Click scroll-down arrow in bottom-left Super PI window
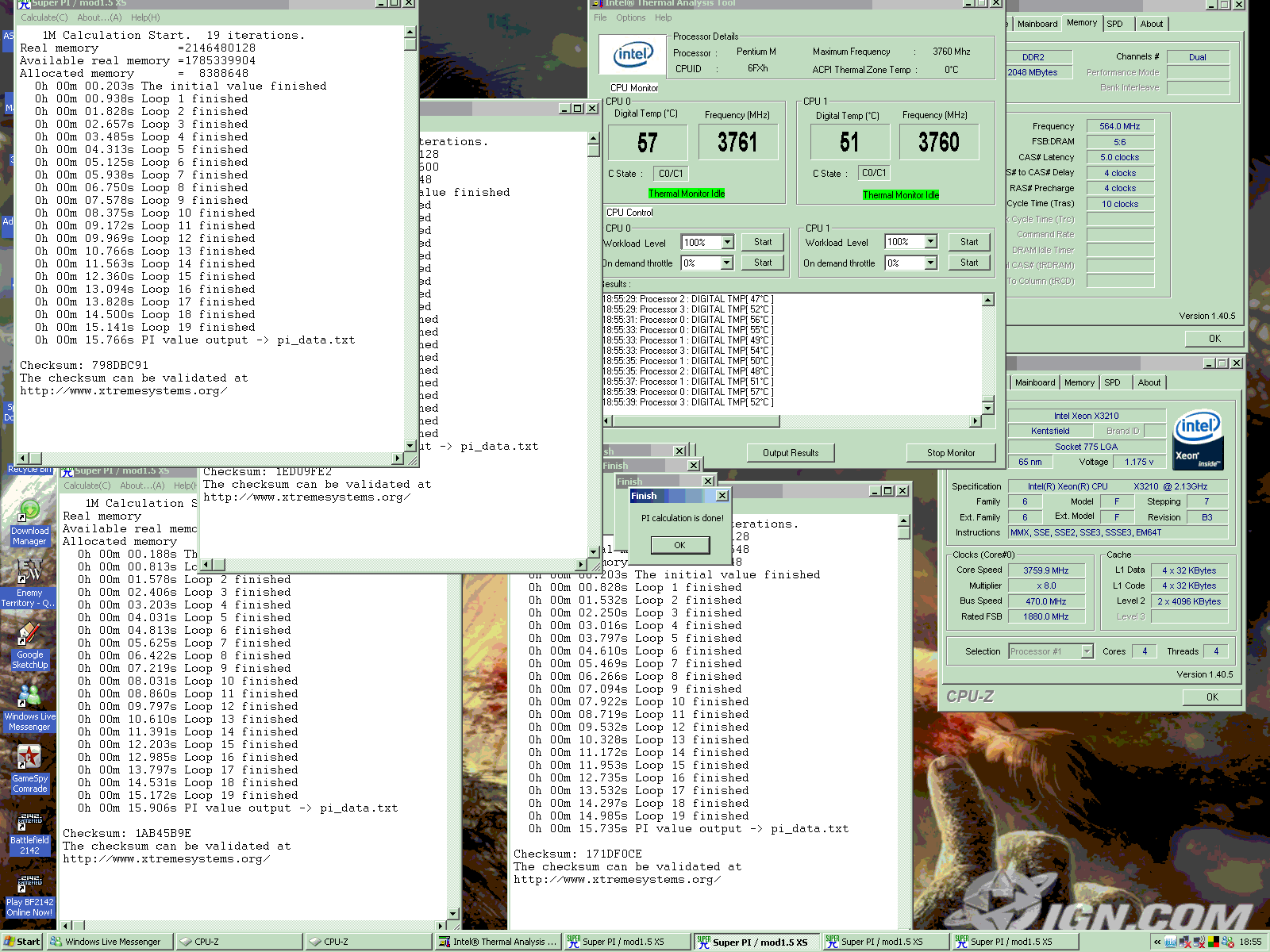This screenshot has width=1270, height=952. tap(453, 914)
